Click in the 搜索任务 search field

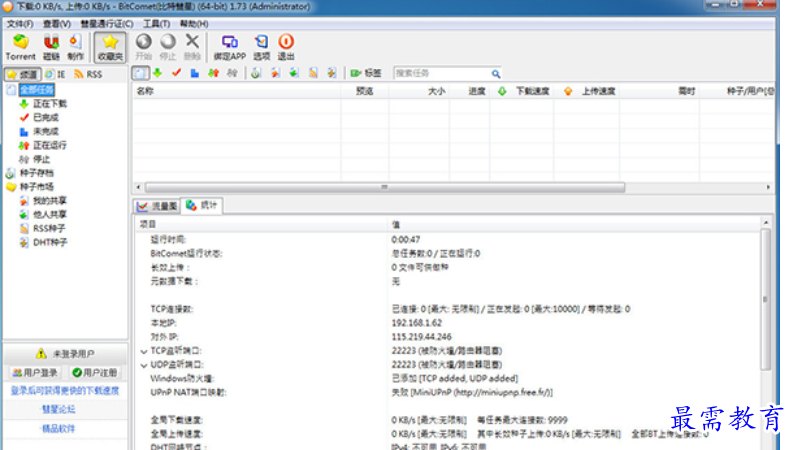(441, 74)
